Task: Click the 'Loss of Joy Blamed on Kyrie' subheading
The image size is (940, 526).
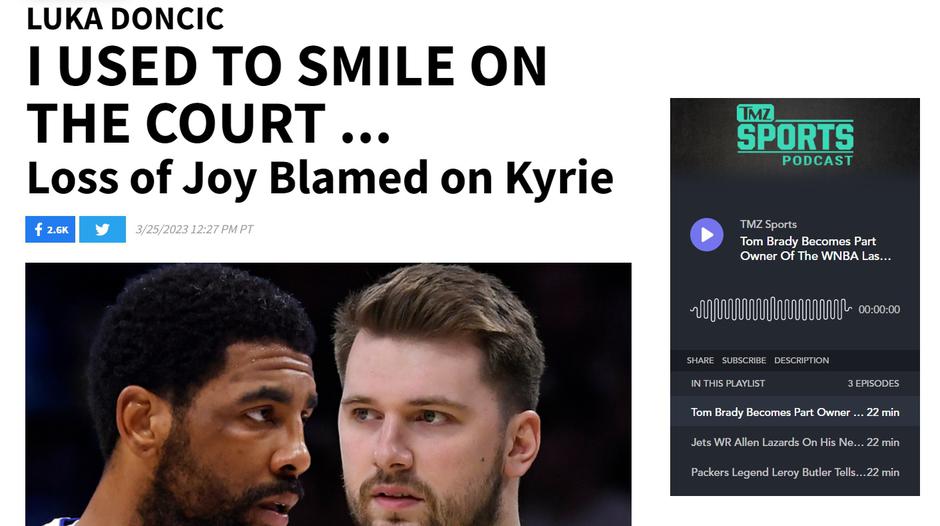Action: (320, 179)
